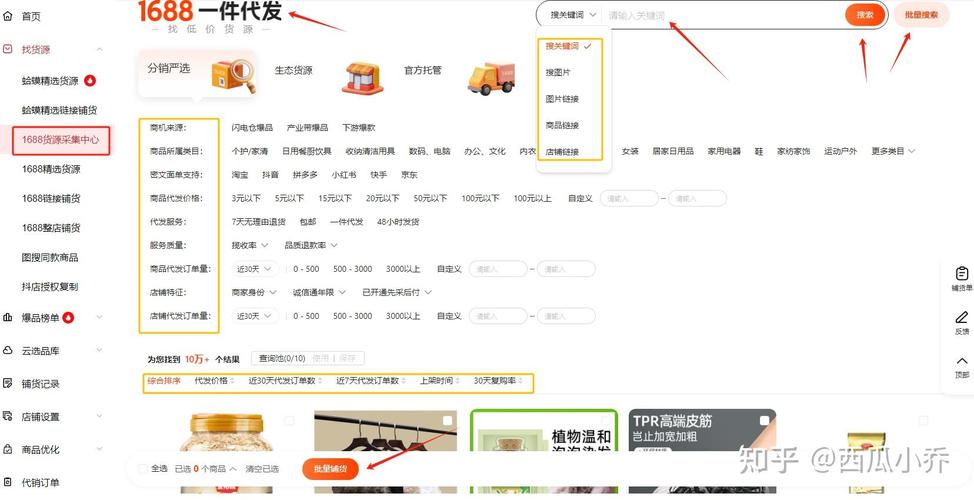Filter price by 20元以下

[x=383, y=199]
